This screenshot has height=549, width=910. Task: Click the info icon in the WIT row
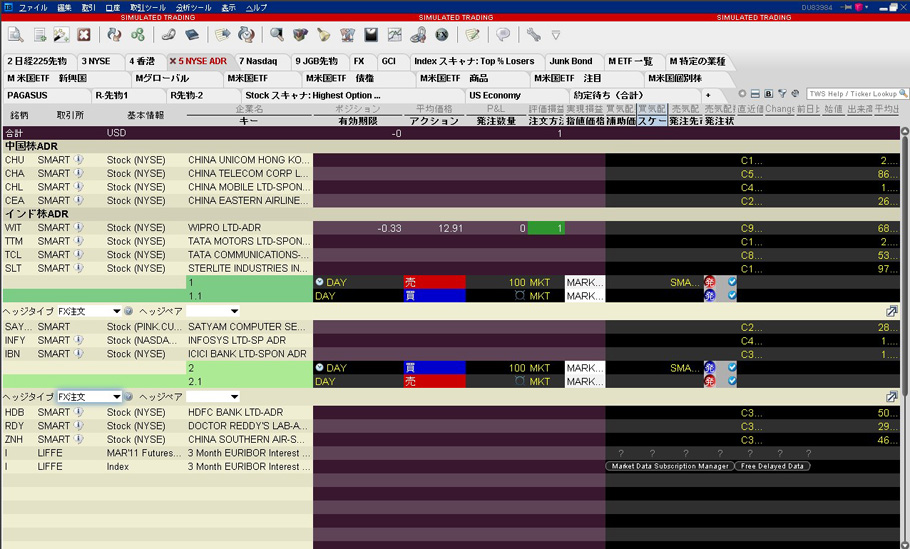78,227
